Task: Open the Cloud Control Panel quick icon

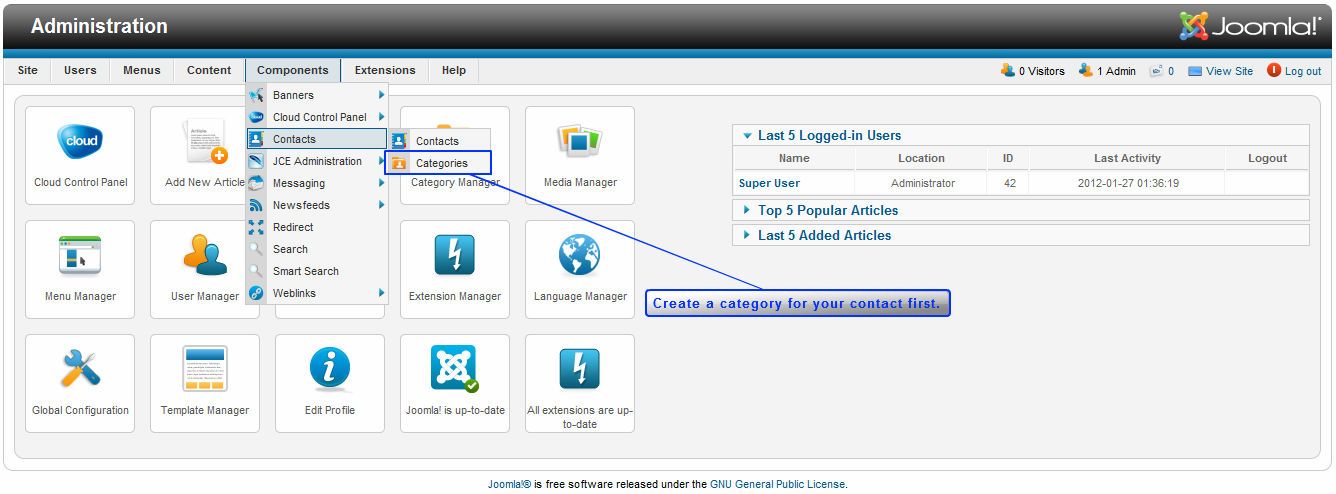Action: [x=80, y=155]
